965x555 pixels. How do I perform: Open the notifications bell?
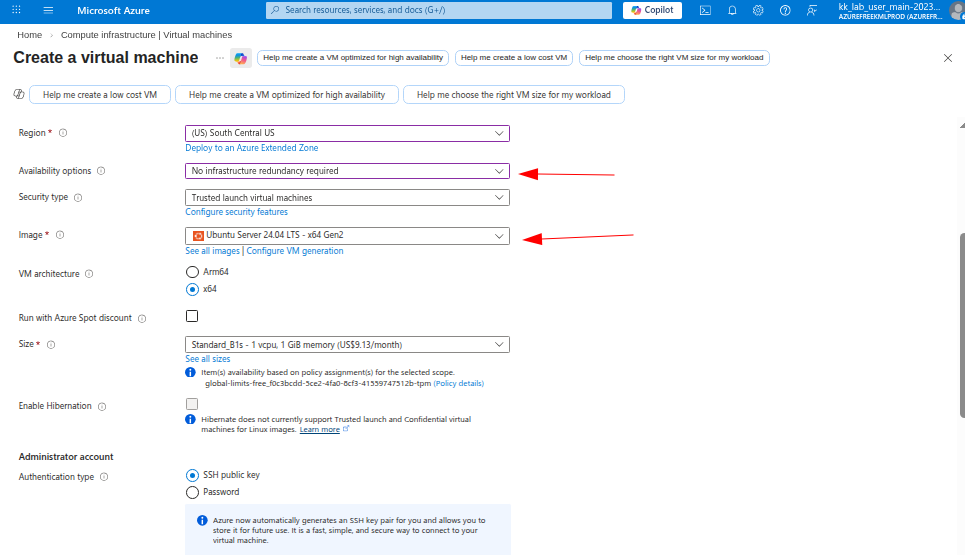[732, 10]
